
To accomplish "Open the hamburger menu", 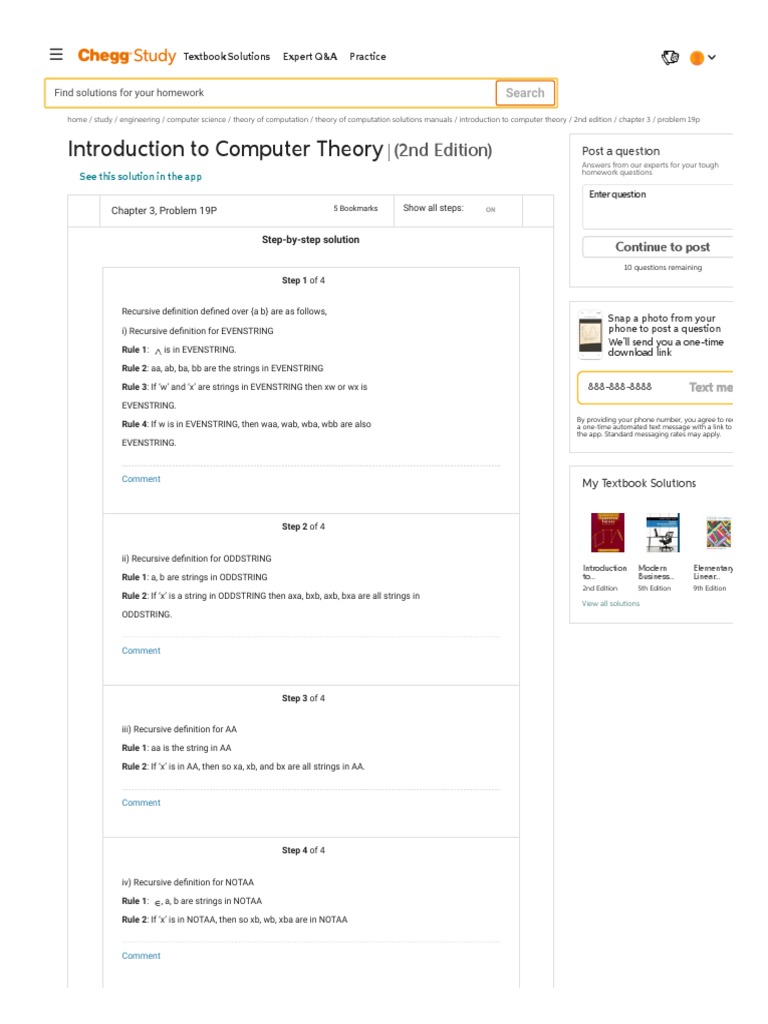I will 56,55.
